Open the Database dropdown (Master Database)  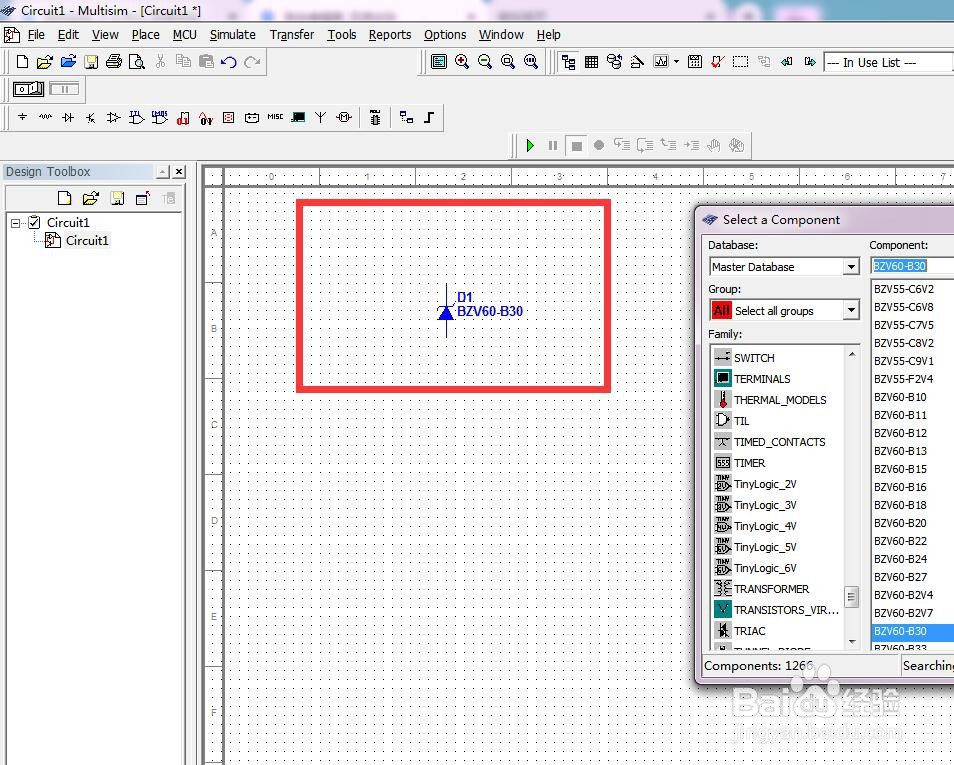coord(851,267)
